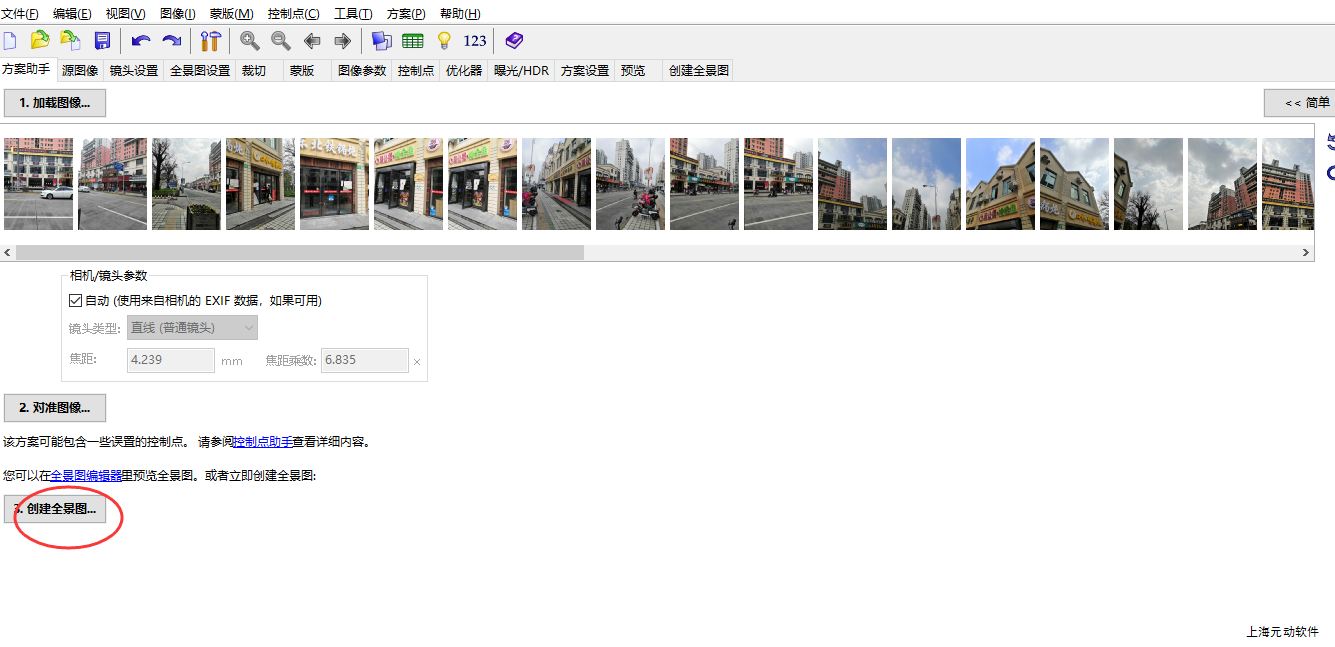Click the thumbnail strip's right scroll arrow
The image size is (1335, 647).
click(x=1306, y=253)
